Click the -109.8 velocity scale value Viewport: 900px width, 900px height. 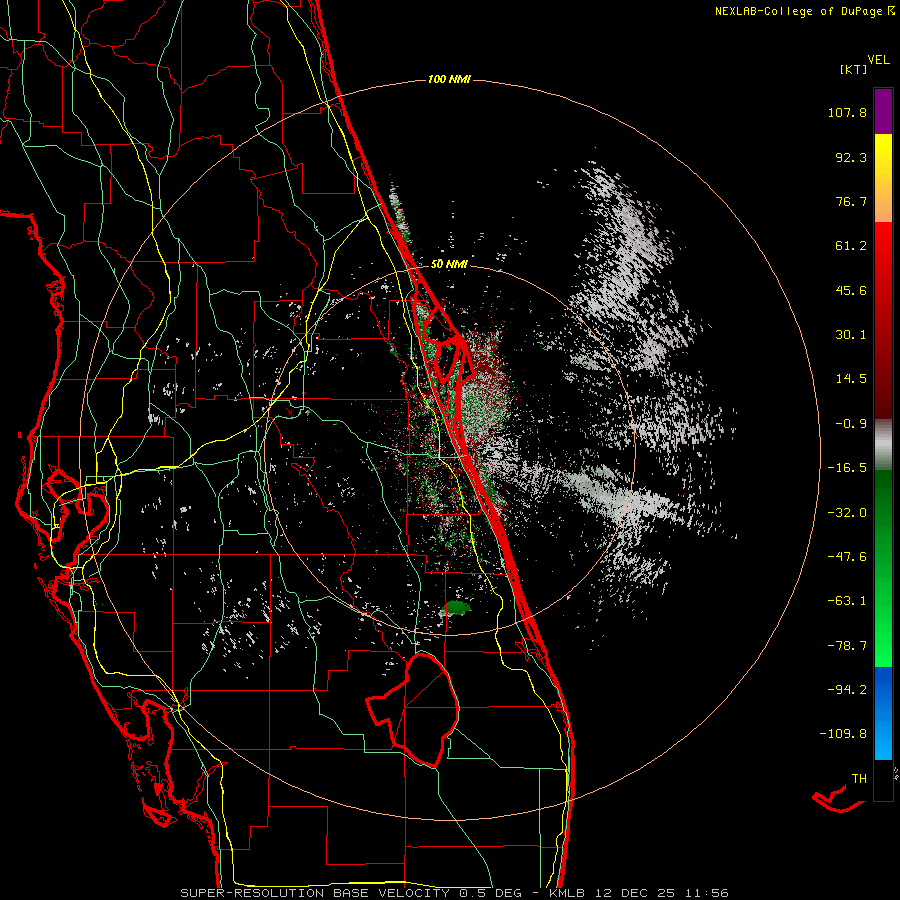click(843, 734)
